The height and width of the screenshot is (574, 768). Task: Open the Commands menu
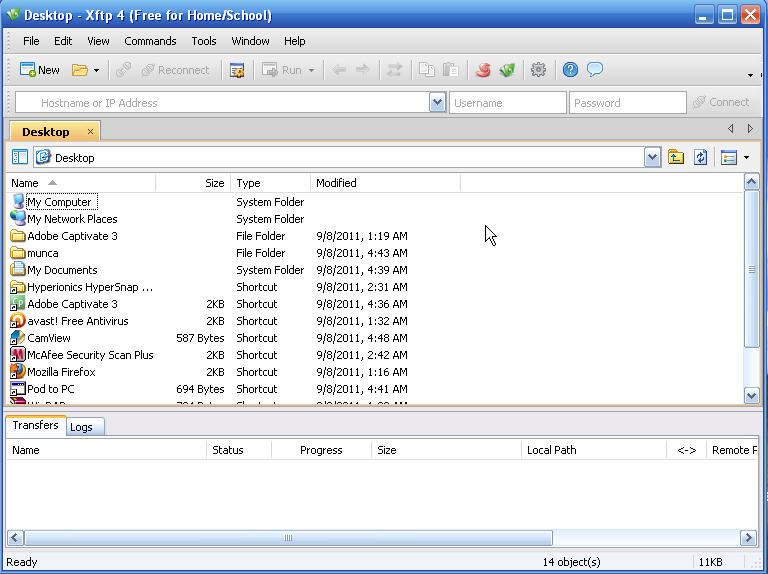pos(150,41)
